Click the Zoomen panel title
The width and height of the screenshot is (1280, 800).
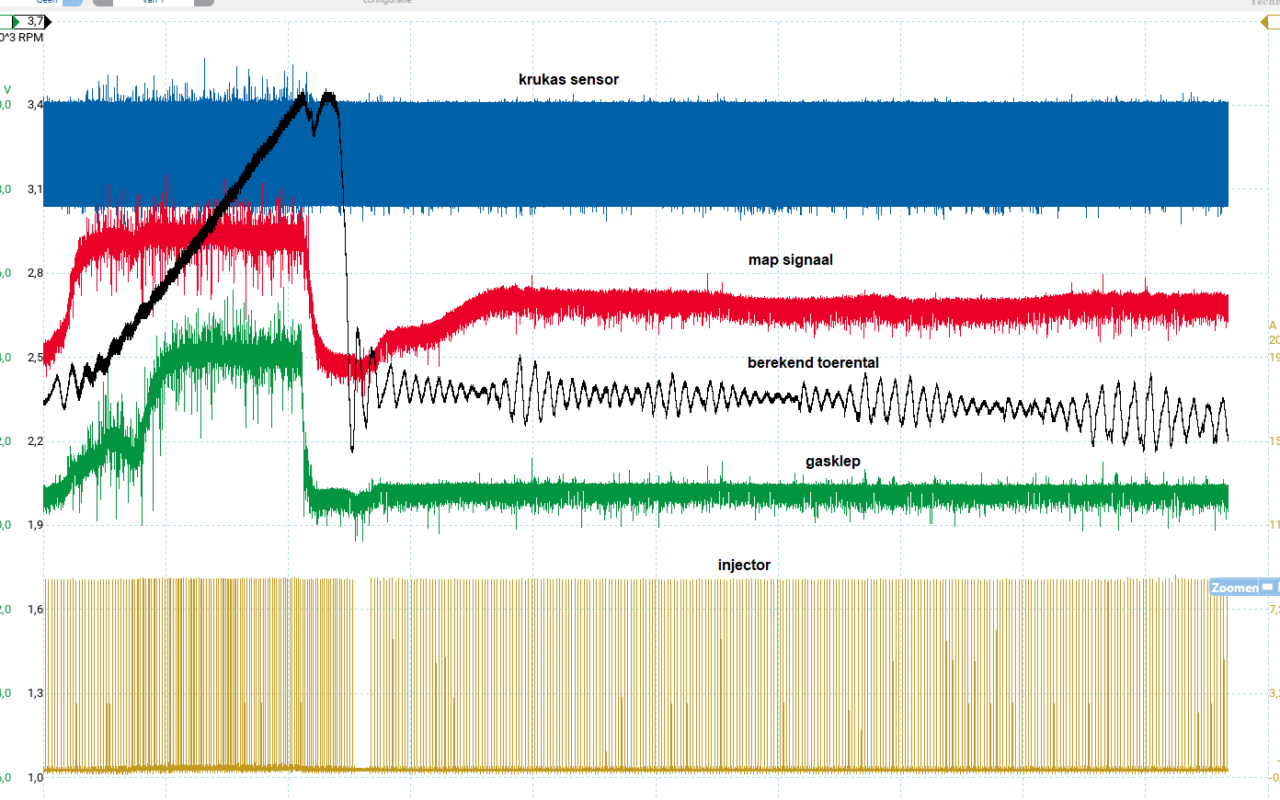click(1235, 588)
